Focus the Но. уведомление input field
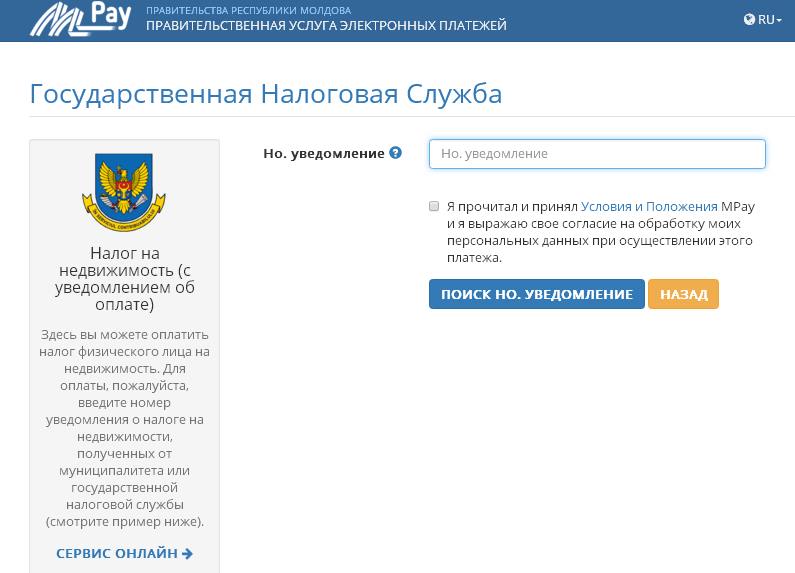The width and height of the screenshot is (795, 573). (x=597, y=154)
